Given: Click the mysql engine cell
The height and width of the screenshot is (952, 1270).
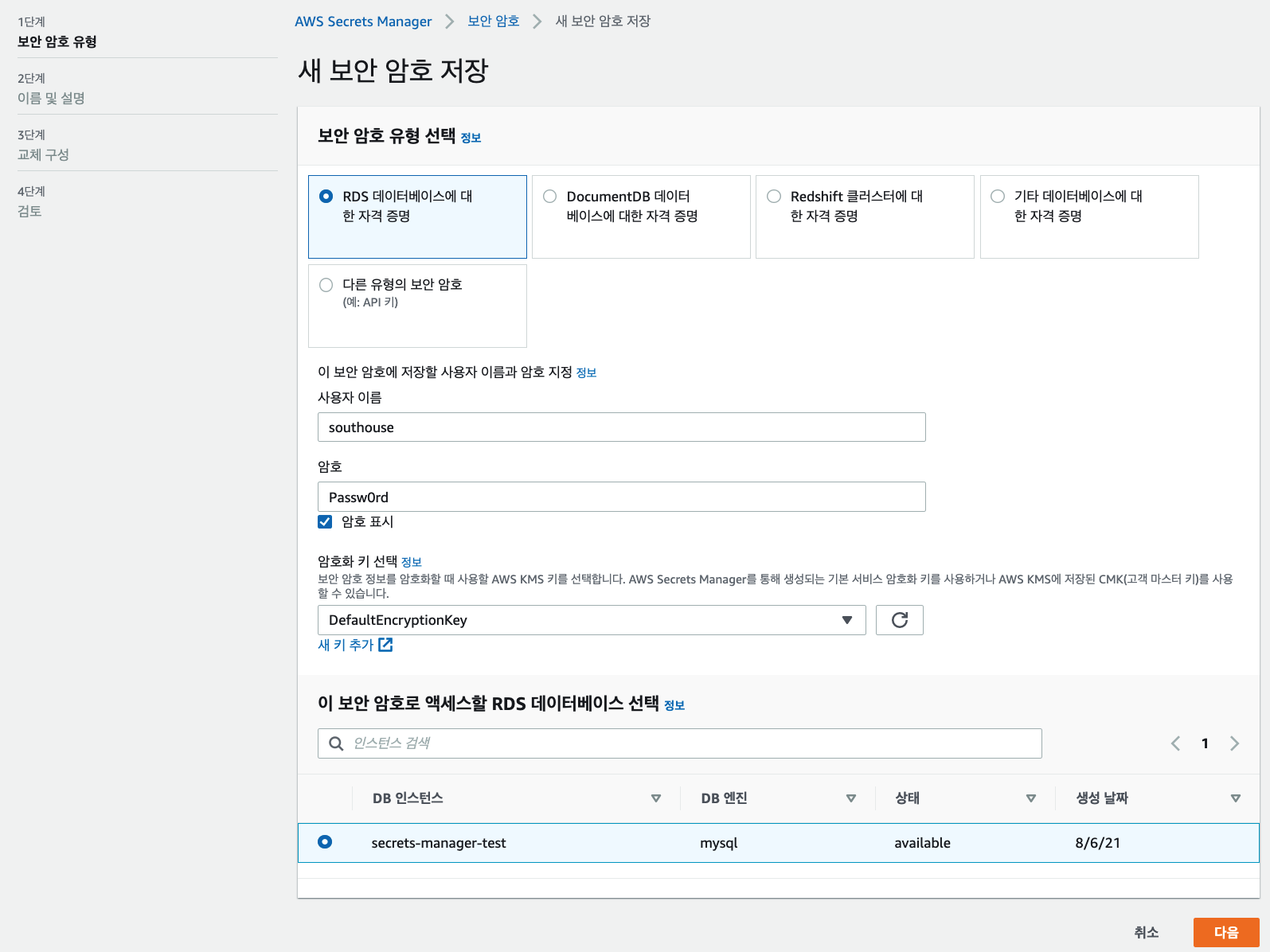Looking at the screenshot, I should point(719,843).
